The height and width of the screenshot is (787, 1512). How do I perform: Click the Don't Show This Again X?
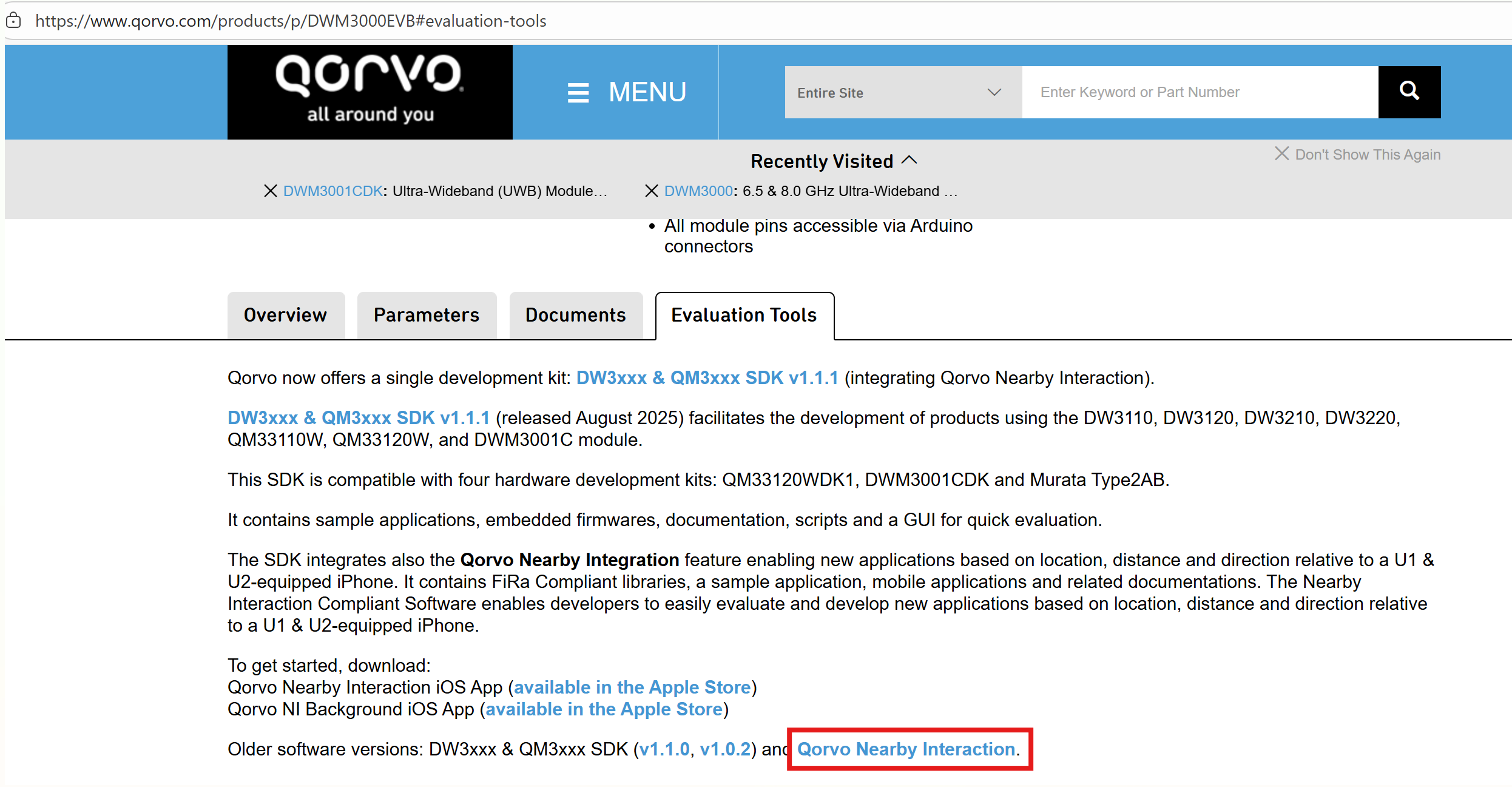1281,154
